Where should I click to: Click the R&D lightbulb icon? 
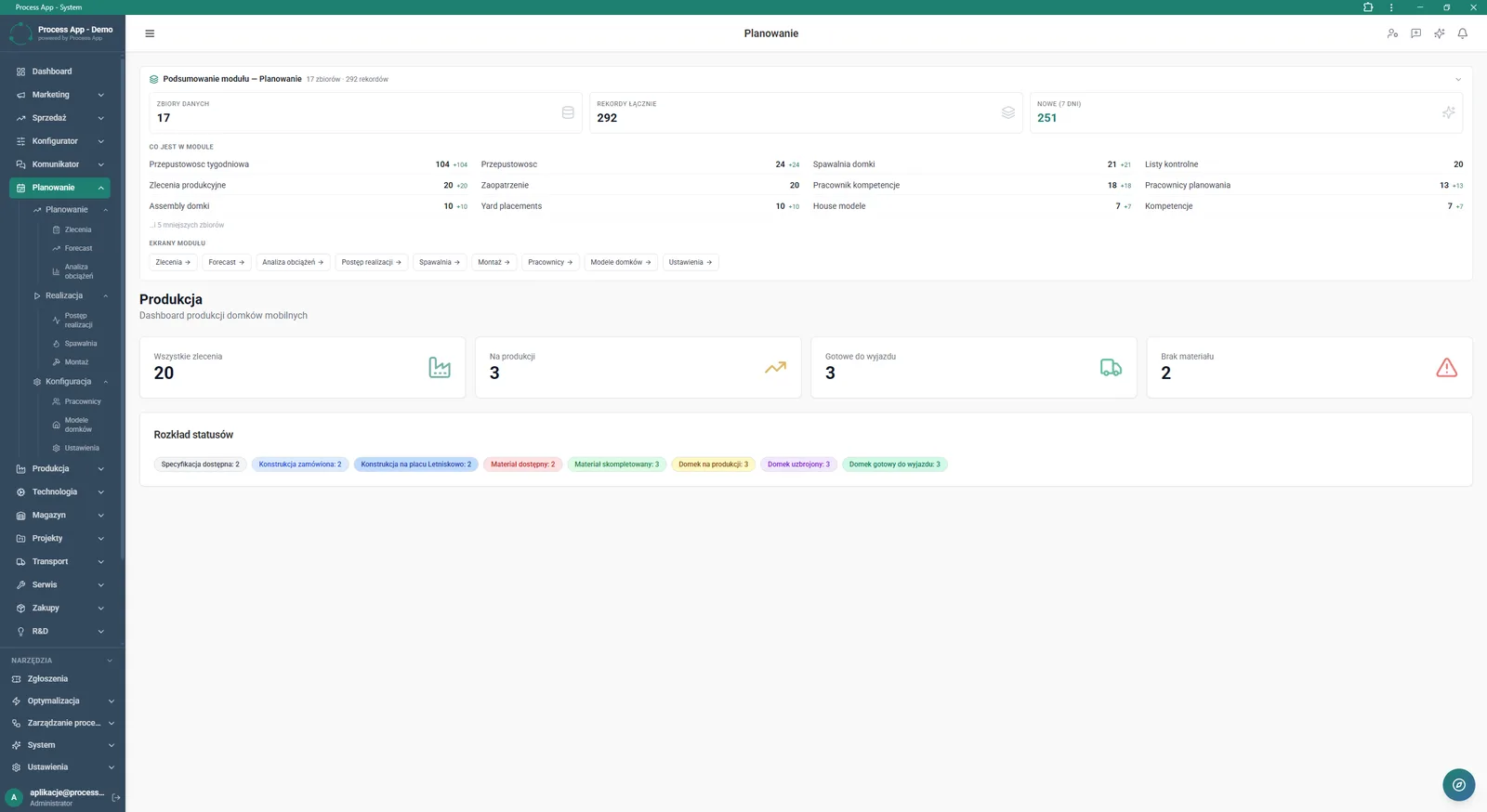coord(20,632)
